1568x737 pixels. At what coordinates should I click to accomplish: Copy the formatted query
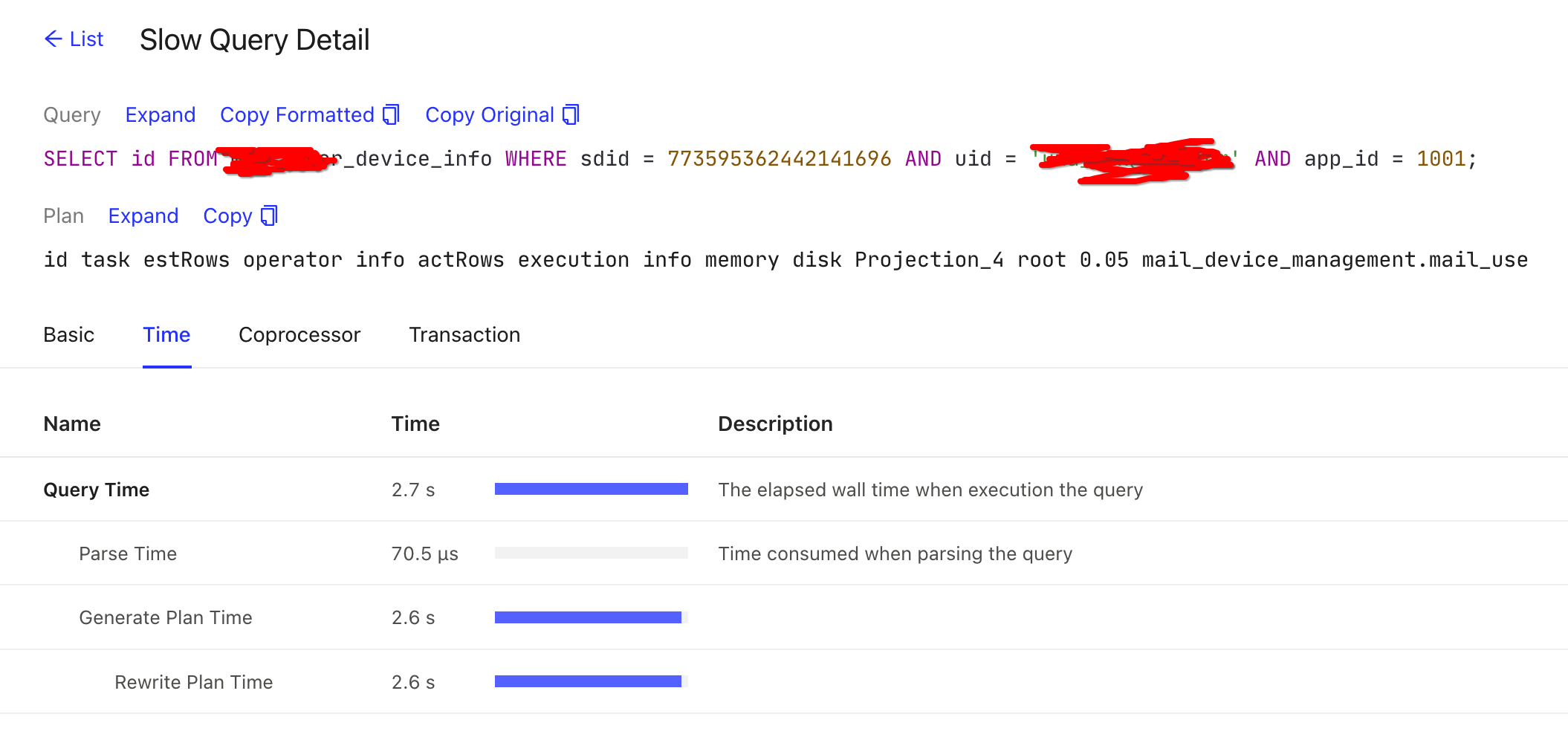coord(310,114)
